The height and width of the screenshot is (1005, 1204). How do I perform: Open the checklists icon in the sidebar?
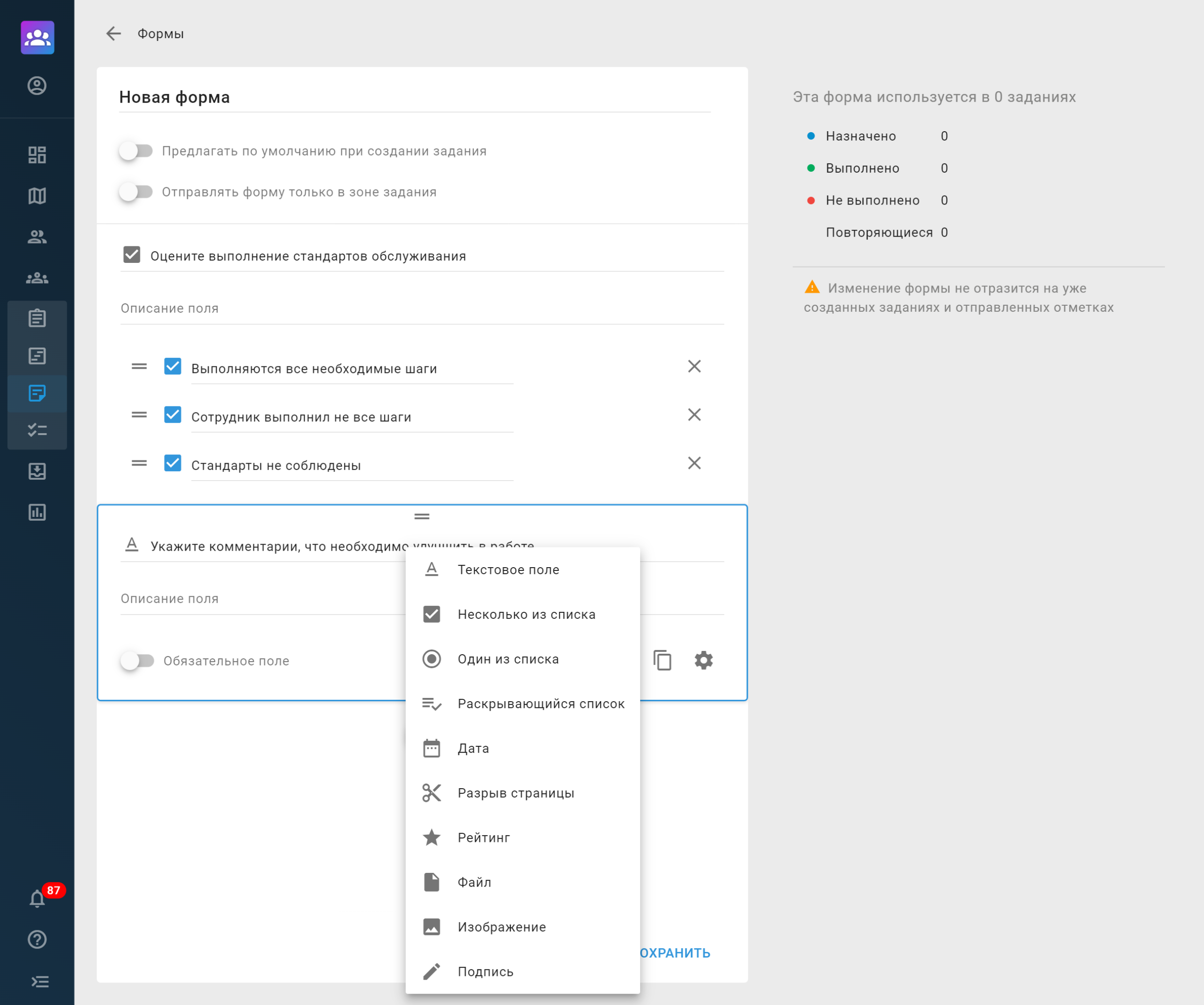tap(37, 430)
